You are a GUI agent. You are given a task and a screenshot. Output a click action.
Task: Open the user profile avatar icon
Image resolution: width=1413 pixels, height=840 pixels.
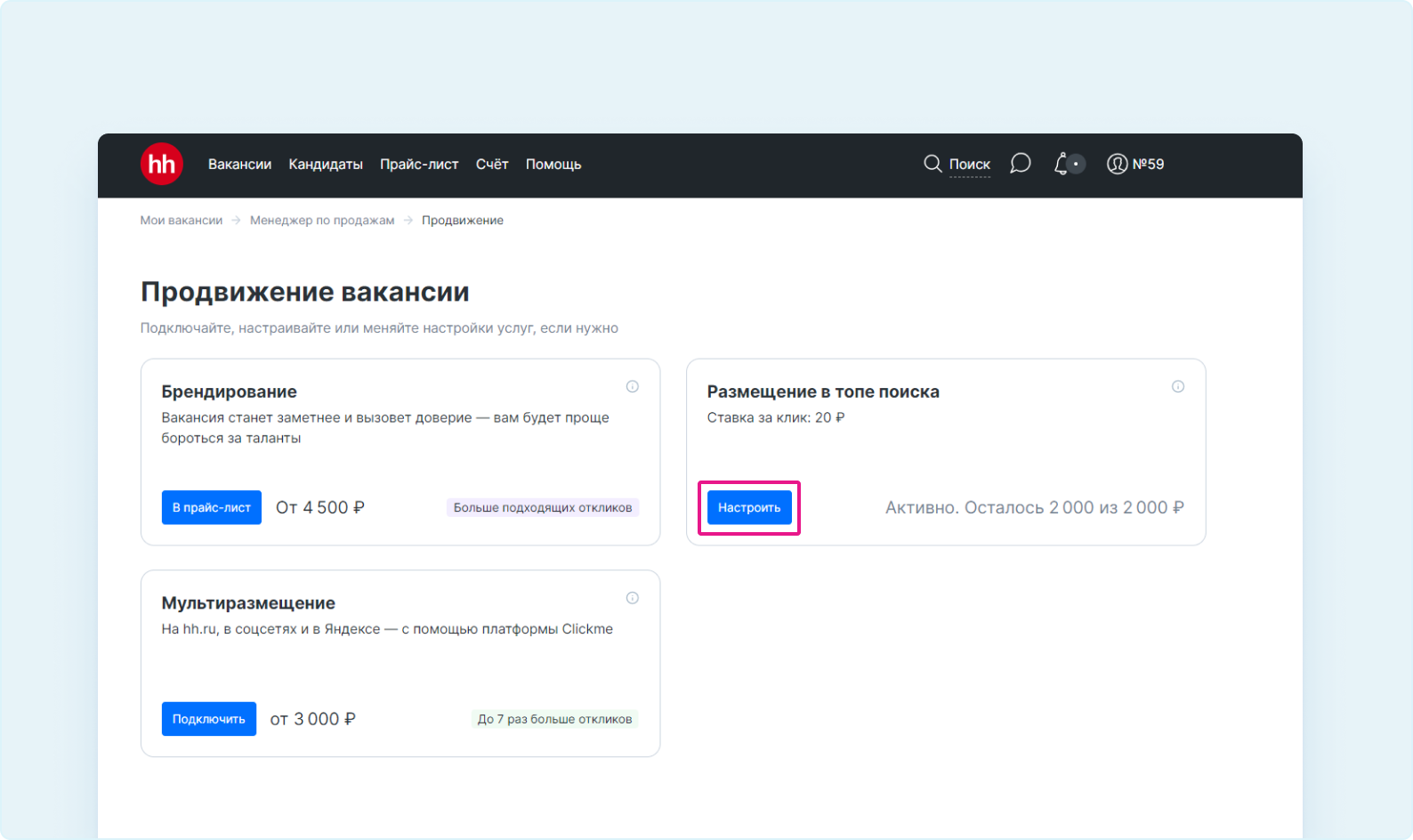coord(1117,164)
